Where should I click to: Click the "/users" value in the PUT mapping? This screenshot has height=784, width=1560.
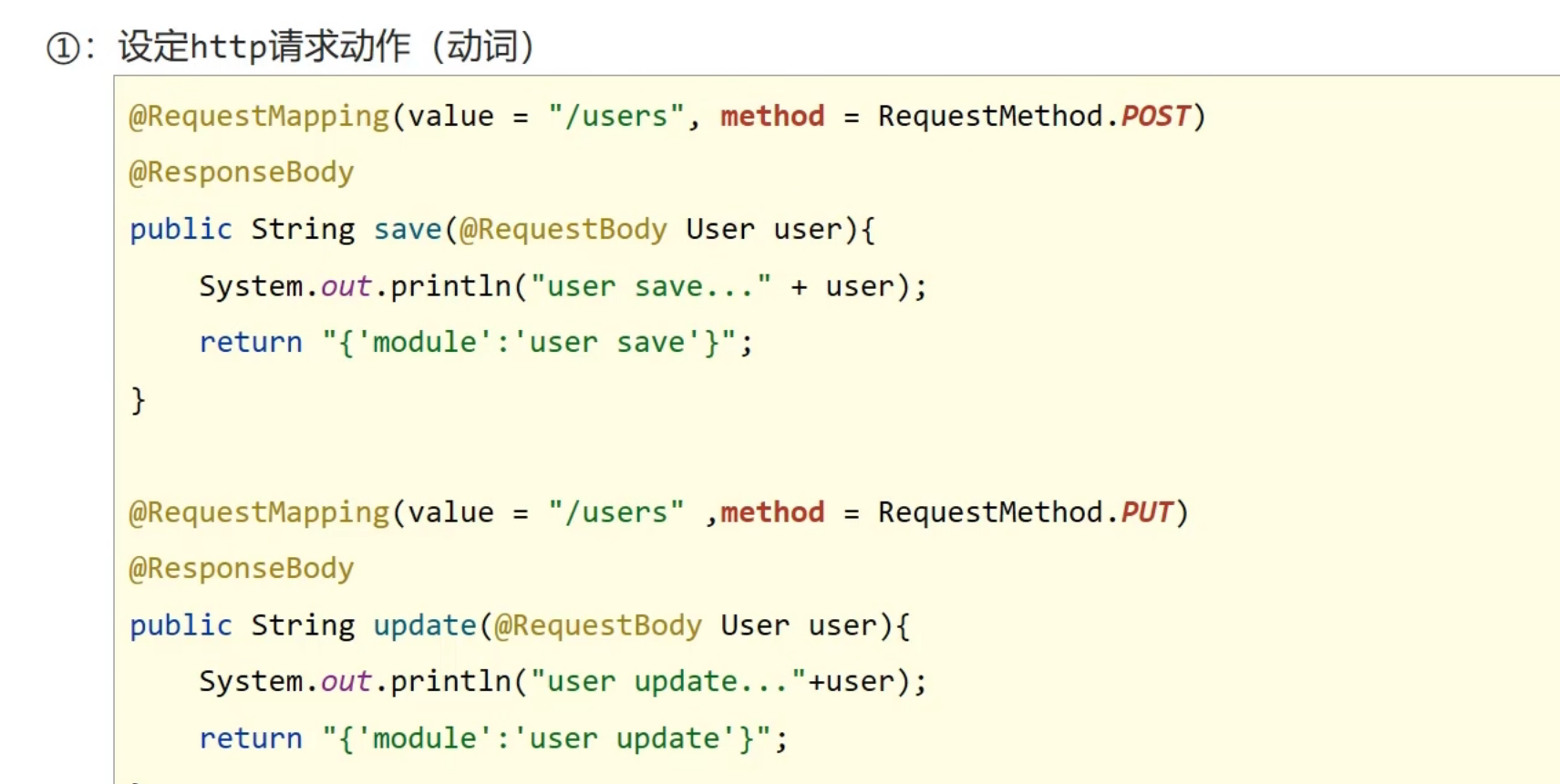pyautogui.click(x=616, y=512)
